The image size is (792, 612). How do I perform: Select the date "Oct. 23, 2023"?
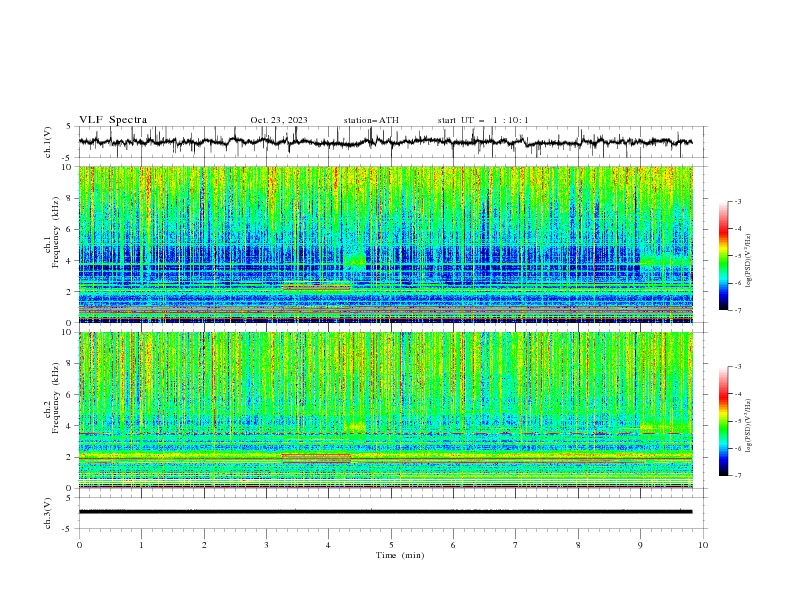coord(279,120)
